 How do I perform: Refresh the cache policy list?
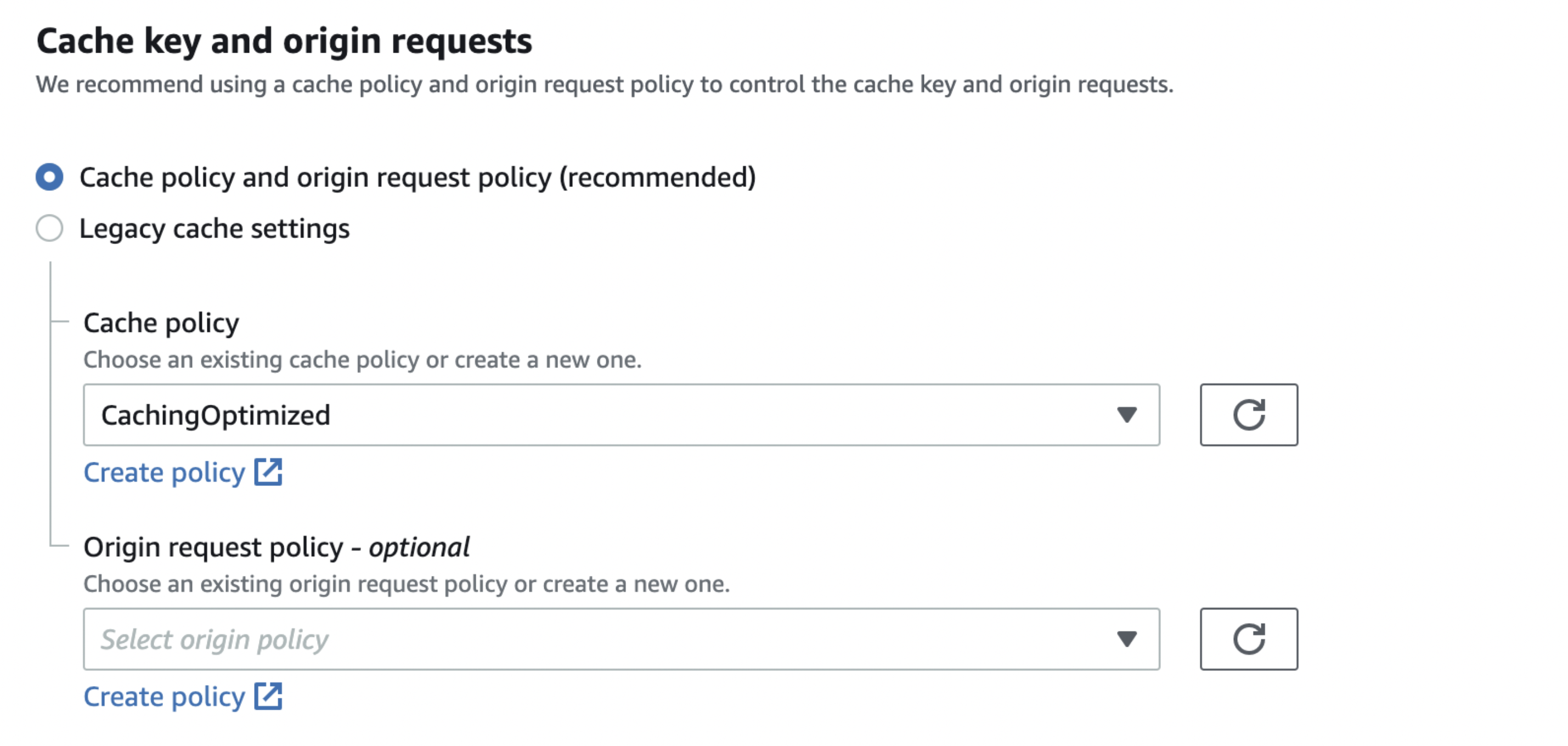(x=1248, y=414)
